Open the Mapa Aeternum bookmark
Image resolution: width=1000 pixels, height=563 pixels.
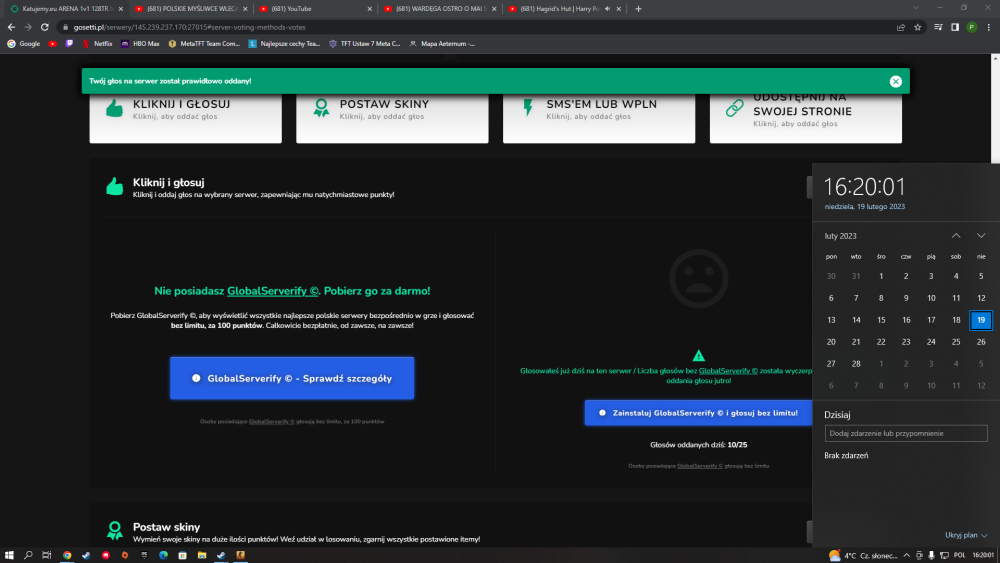(x=442, y=44)
